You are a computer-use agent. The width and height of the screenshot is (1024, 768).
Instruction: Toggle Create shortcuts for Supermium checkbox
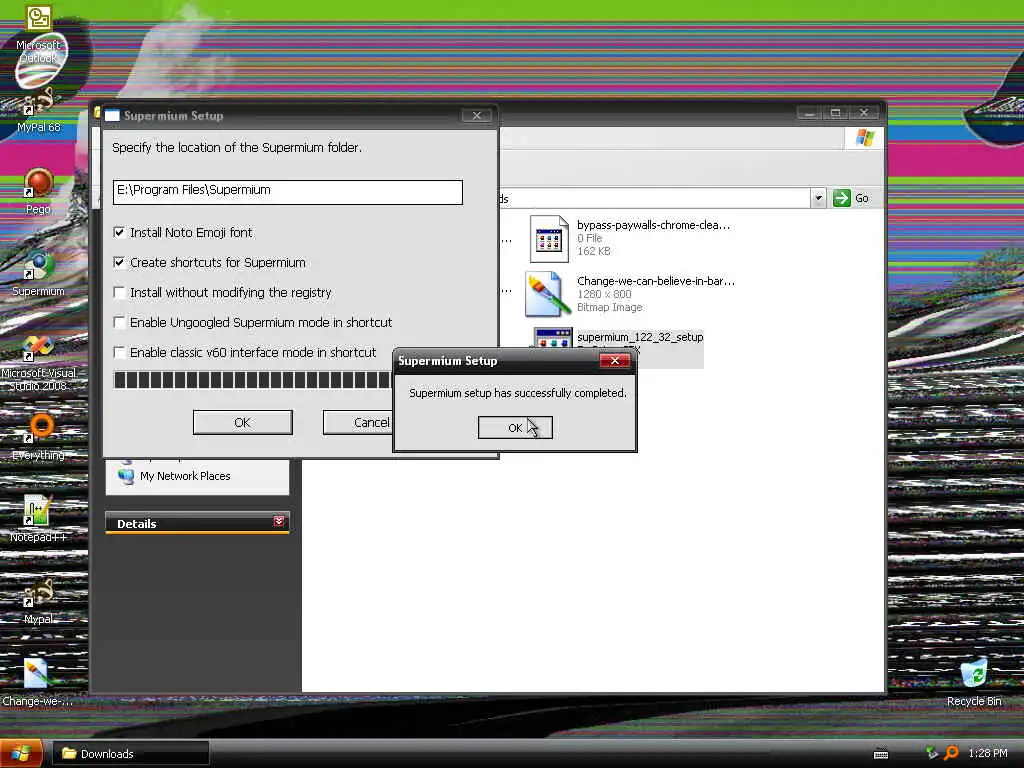(x=119, y=263)
